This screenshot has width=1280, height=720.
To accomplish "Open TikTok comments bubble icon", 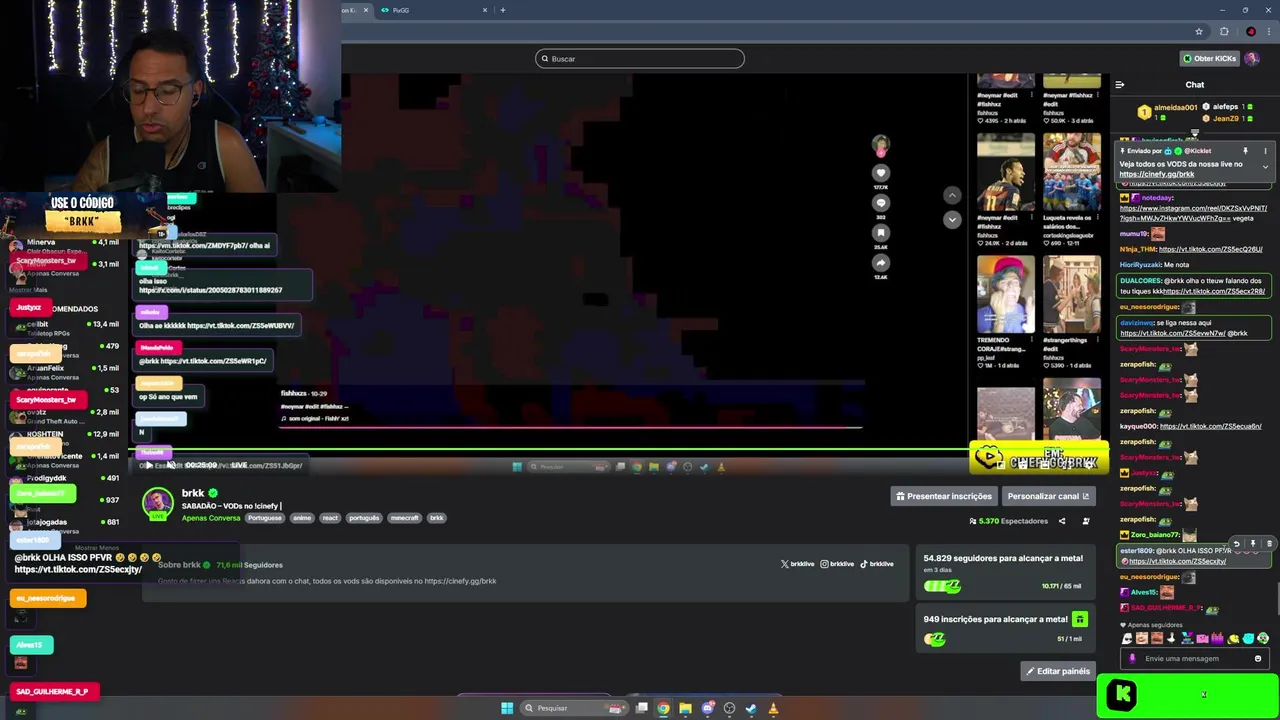I will 881,203.
